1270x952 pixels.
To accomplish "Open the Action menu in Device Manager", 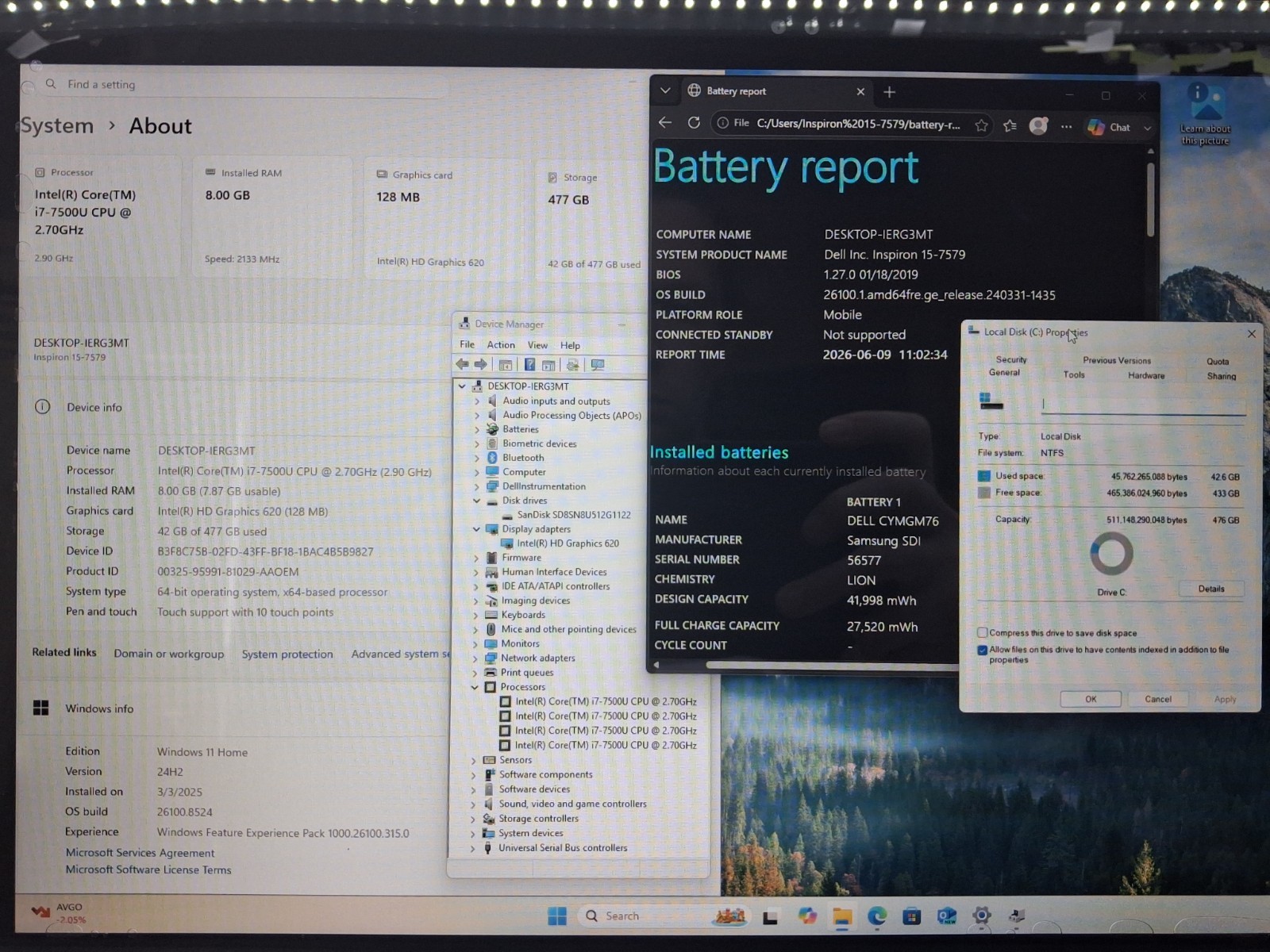I will click(x=501, y=345).
